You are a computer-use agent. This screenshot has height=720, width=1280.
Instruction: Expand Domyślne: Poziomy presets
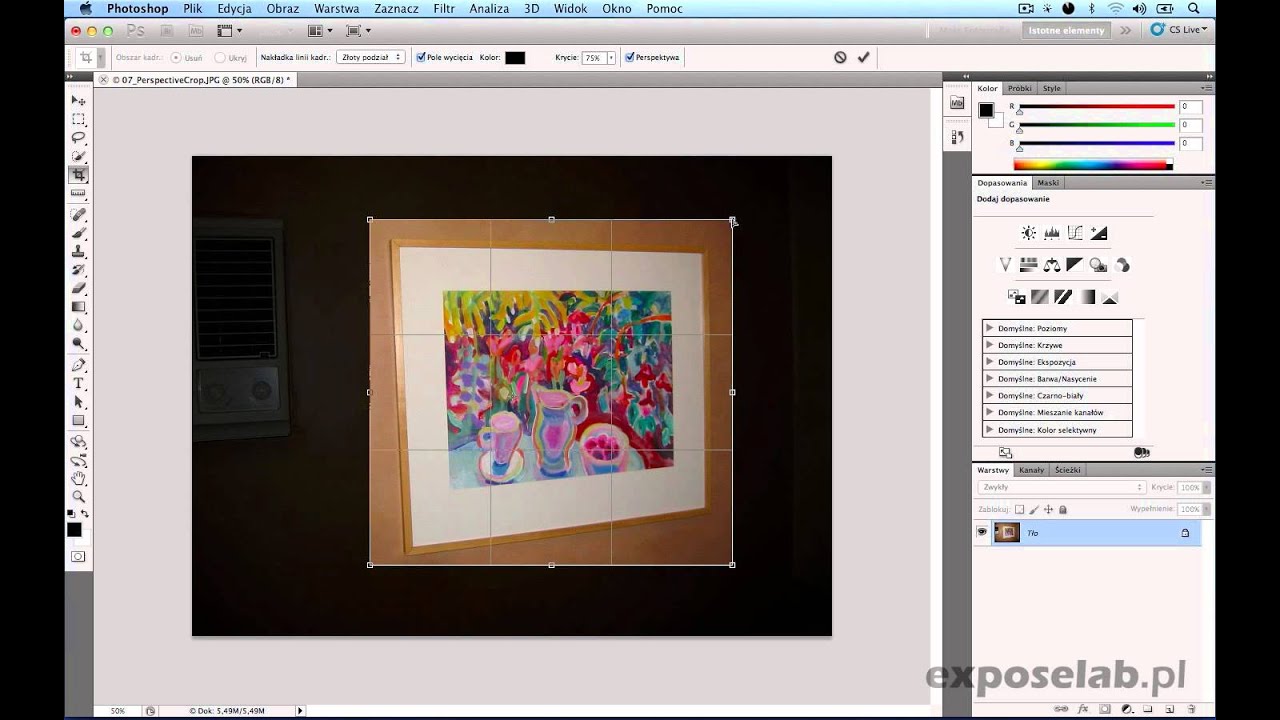tap(990, 328)
